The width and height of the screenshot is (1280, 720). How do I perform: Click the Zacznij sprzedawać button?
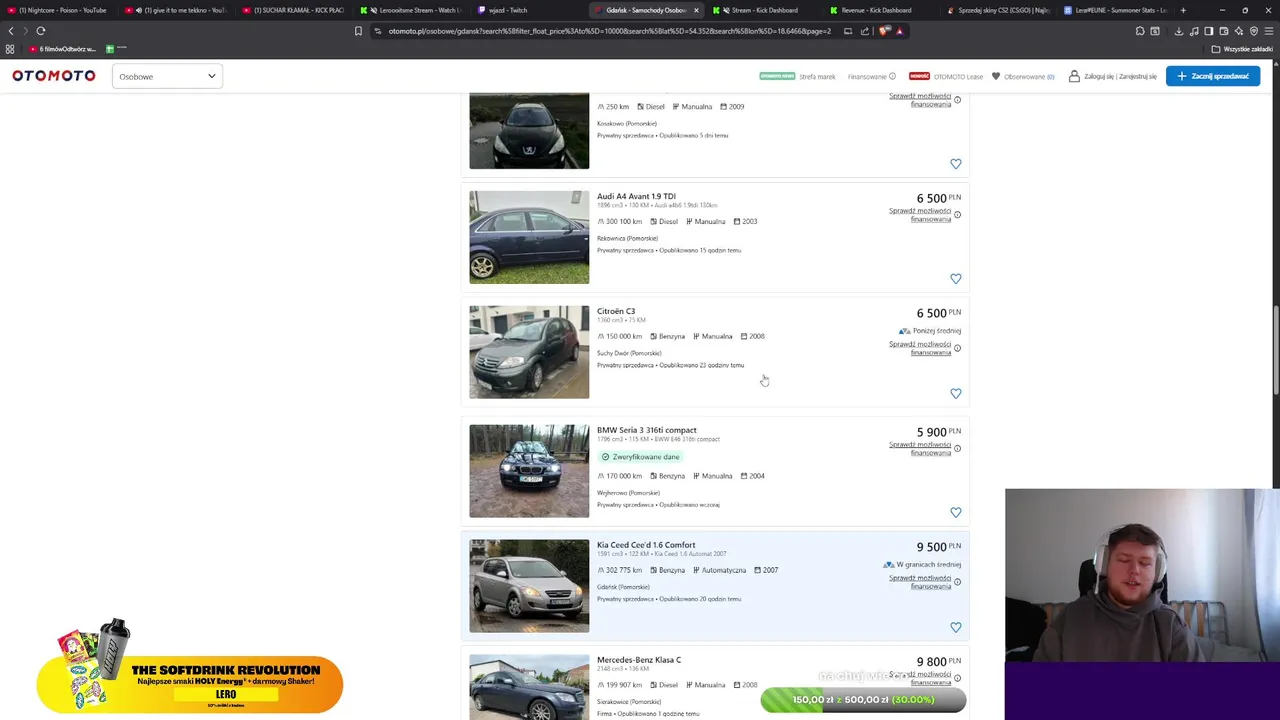1213,76
